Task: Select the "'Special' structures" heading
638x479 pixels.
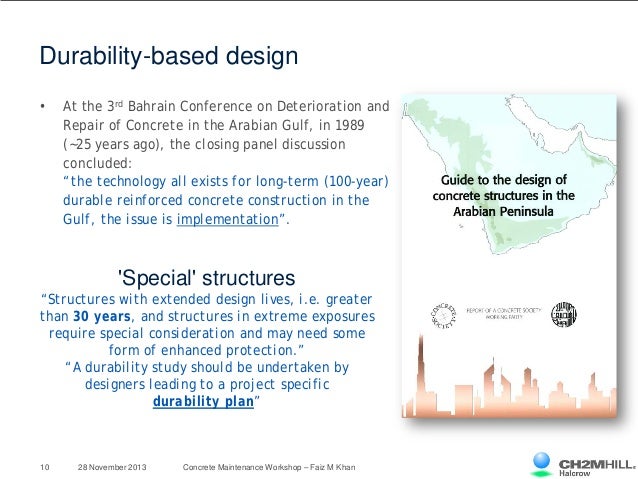Action: click(206, 278)
